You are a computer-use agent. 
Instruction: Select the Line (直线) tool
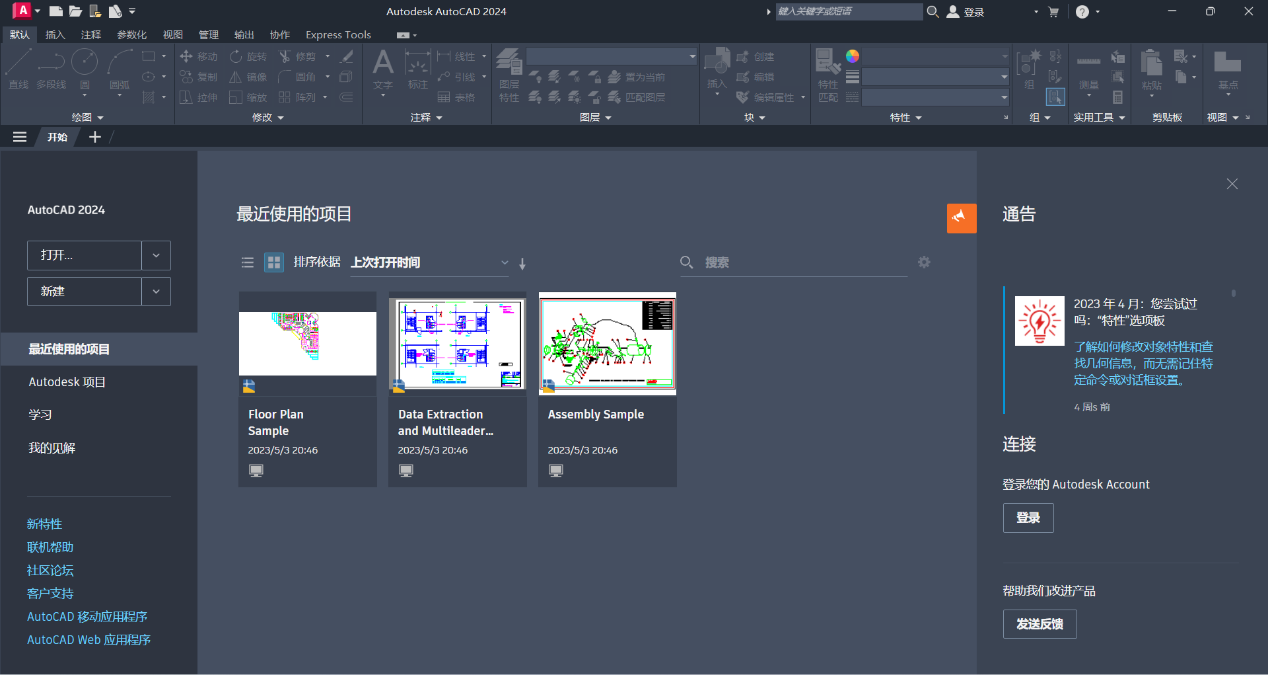pyautogui.click(x=18, y=71)
